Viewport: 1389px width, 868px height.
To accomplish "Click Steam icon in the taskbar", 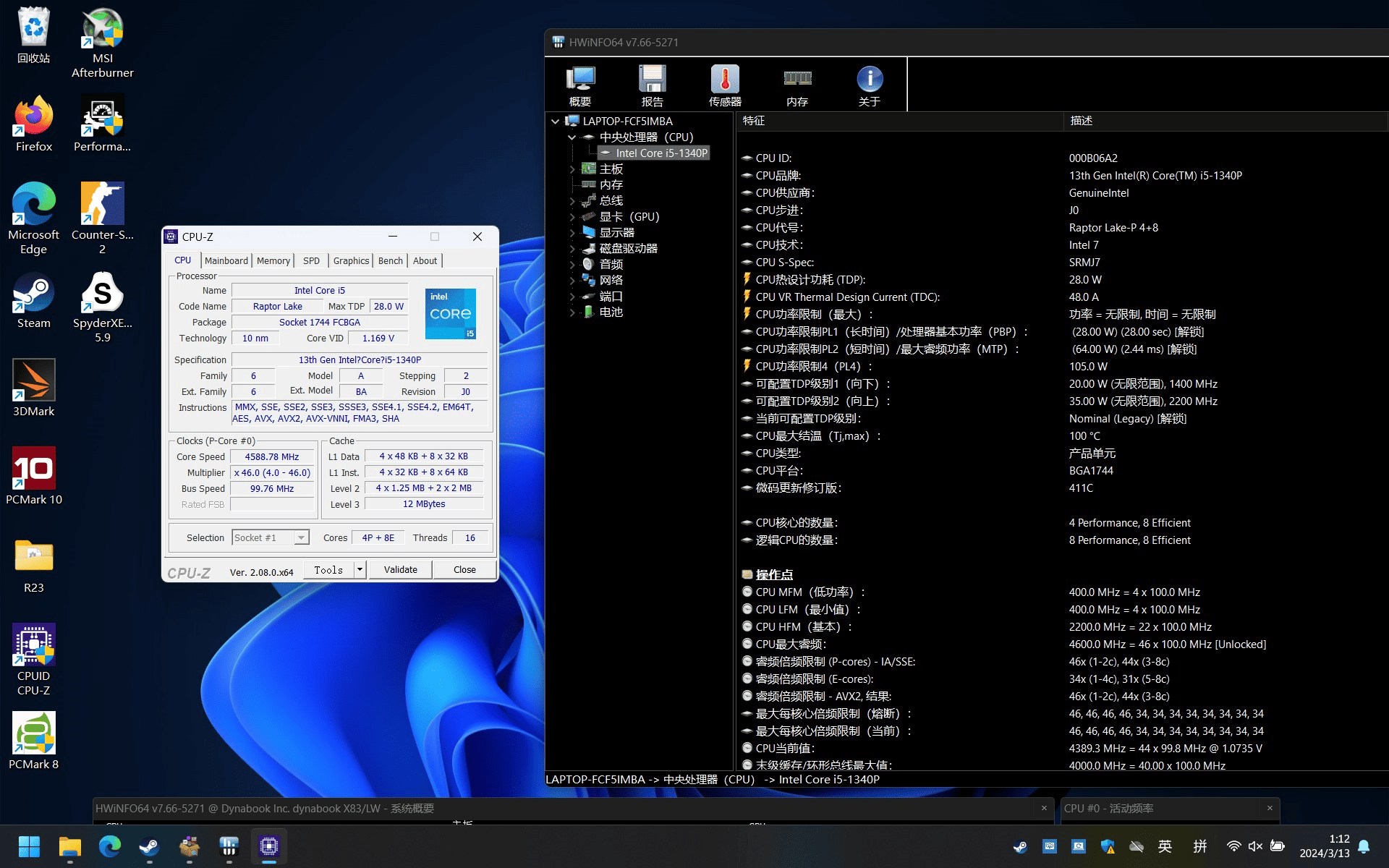I will (x=149, y=846).
